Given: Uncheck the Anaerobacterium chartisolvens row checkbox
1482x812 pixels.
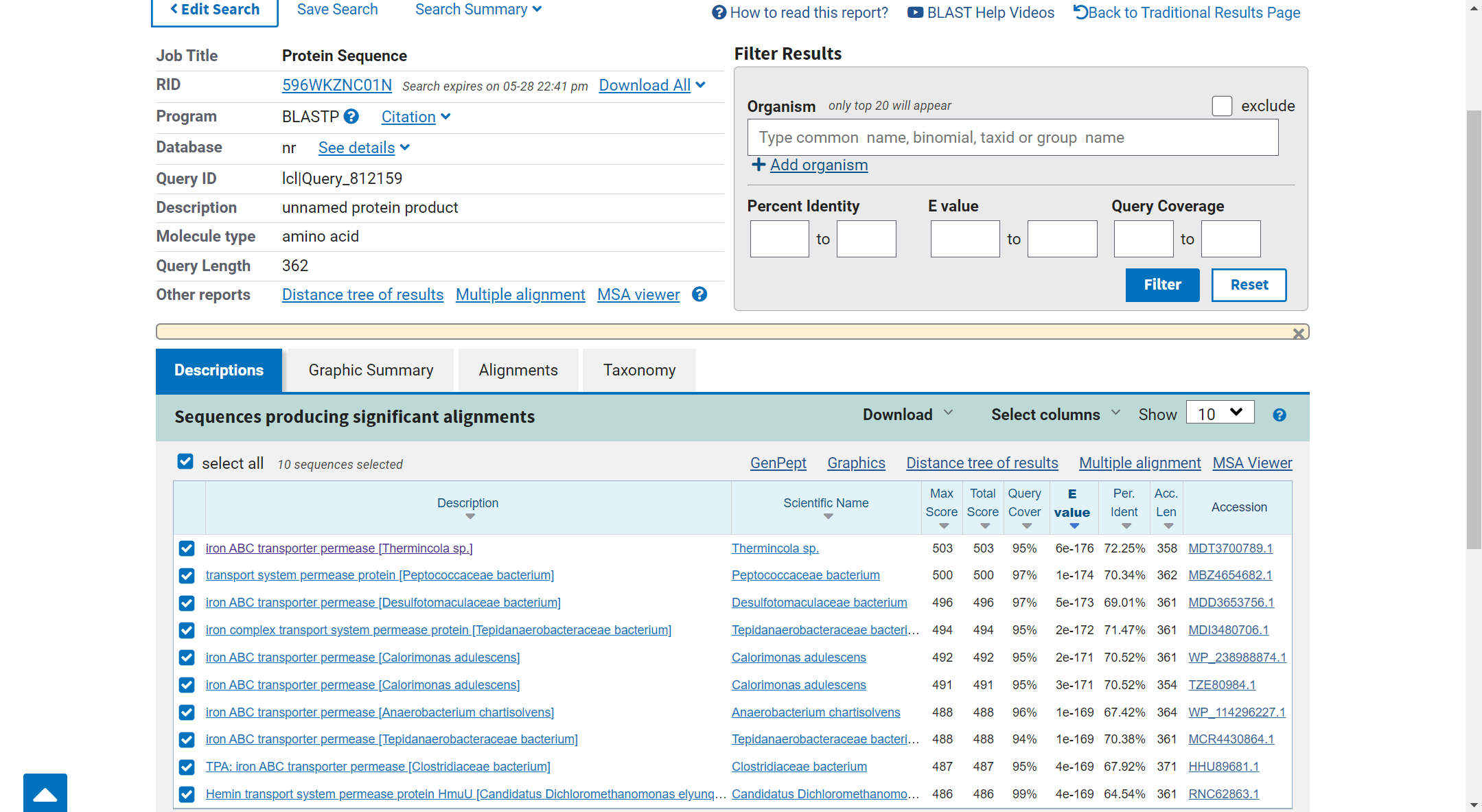Looking at the screenshot, I should (x=187, y=712).
